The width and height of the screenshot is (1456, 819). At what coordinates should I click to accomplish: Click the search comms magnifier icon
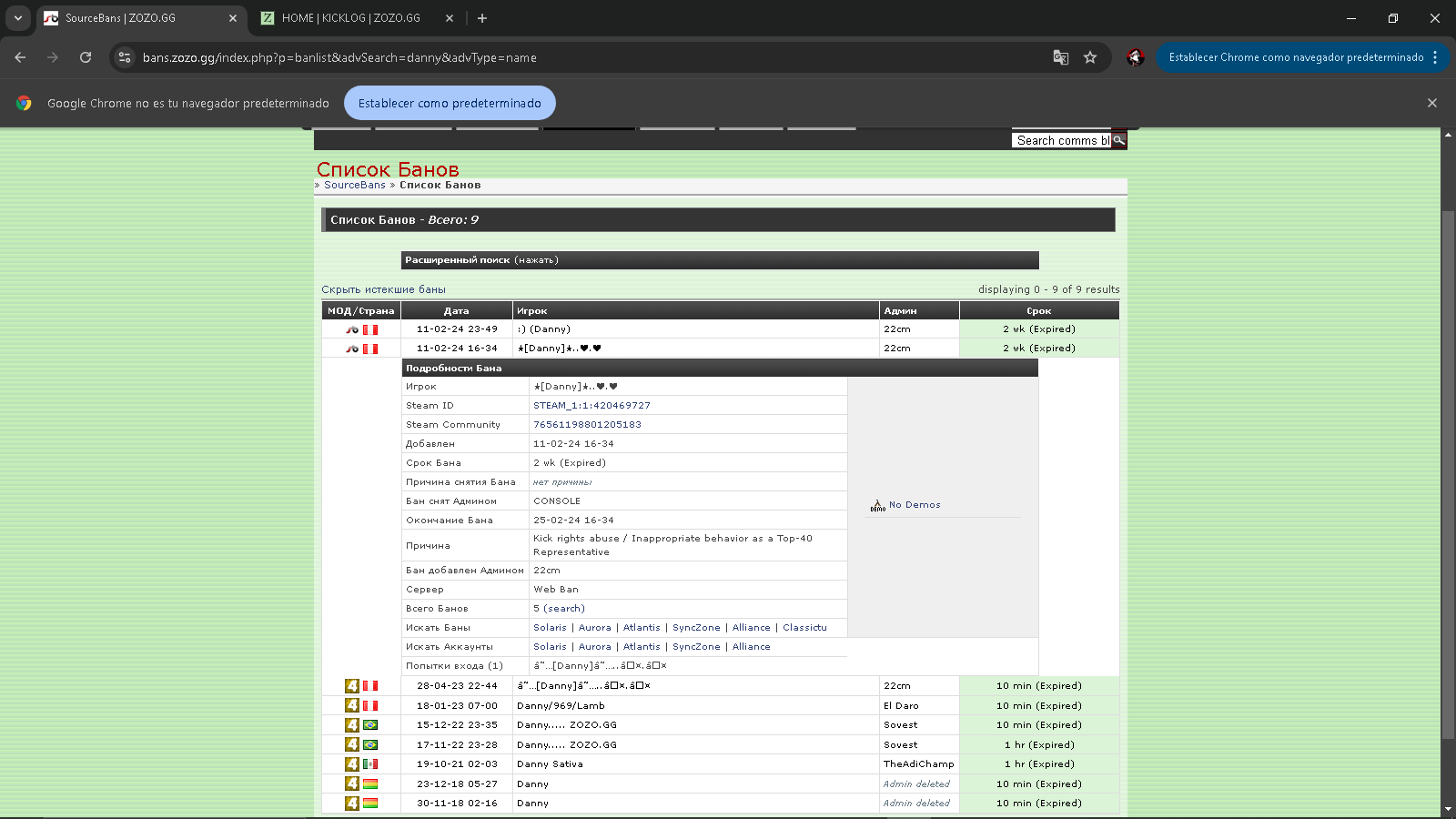[x=1118, y=140]
